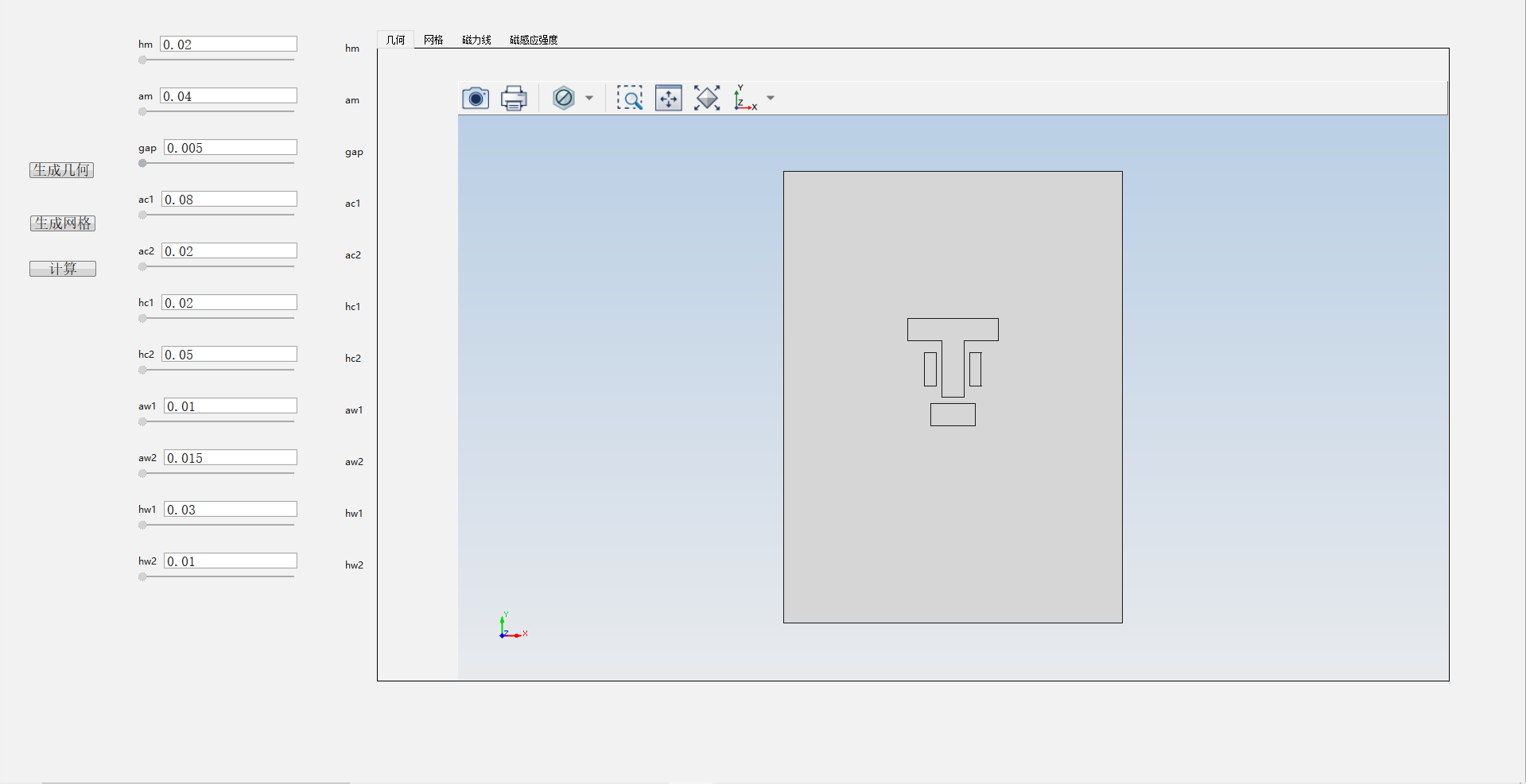Switch to the 几何 tab
The height and width of the screenshot is (784, 1526).
[395, 40]
